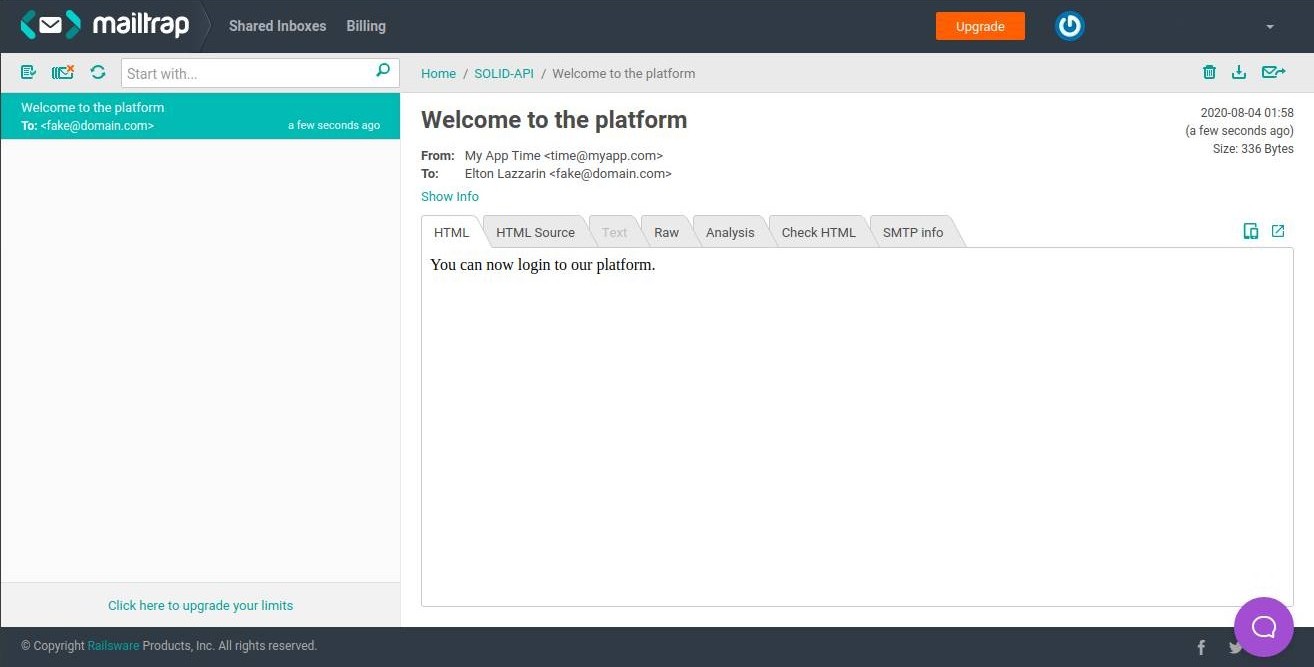1314x667 pixels.
Task: Download the email as file
Action: pos(1239,72)
